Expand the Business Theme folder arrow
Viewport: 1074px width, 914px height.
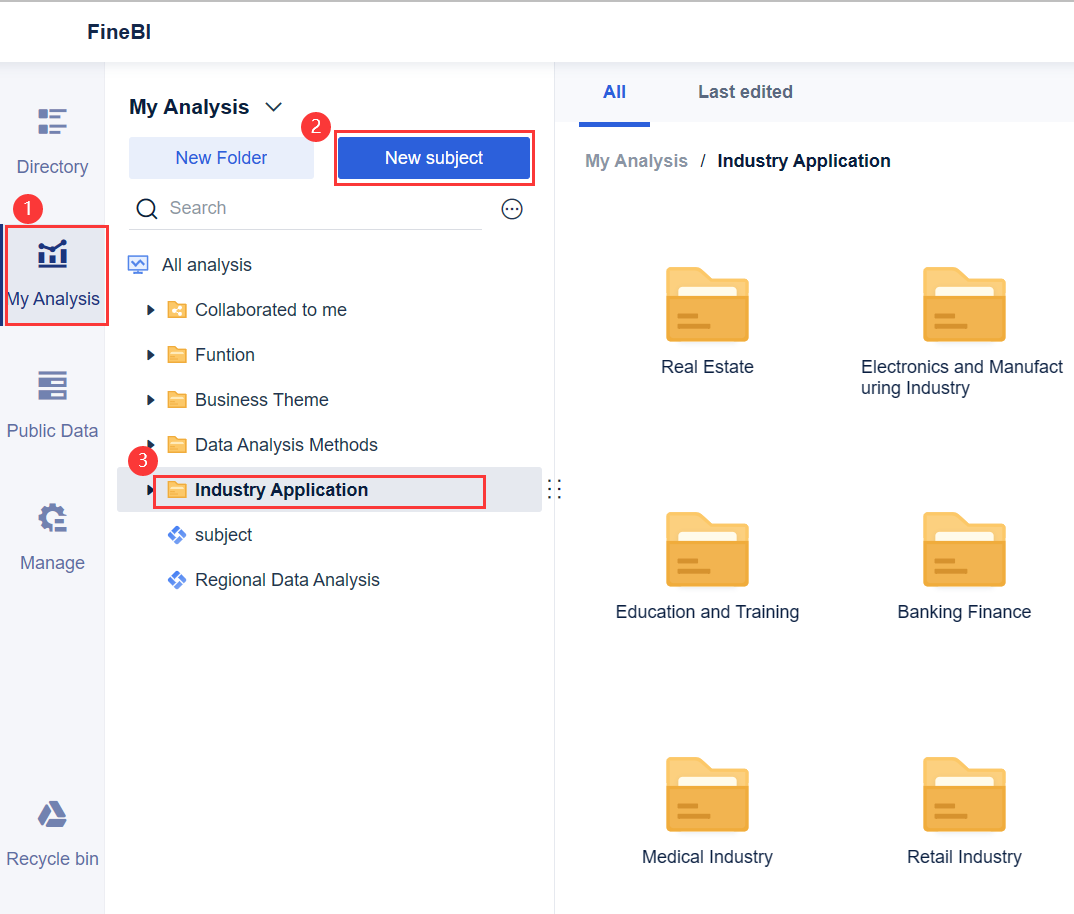pos(151,400)
